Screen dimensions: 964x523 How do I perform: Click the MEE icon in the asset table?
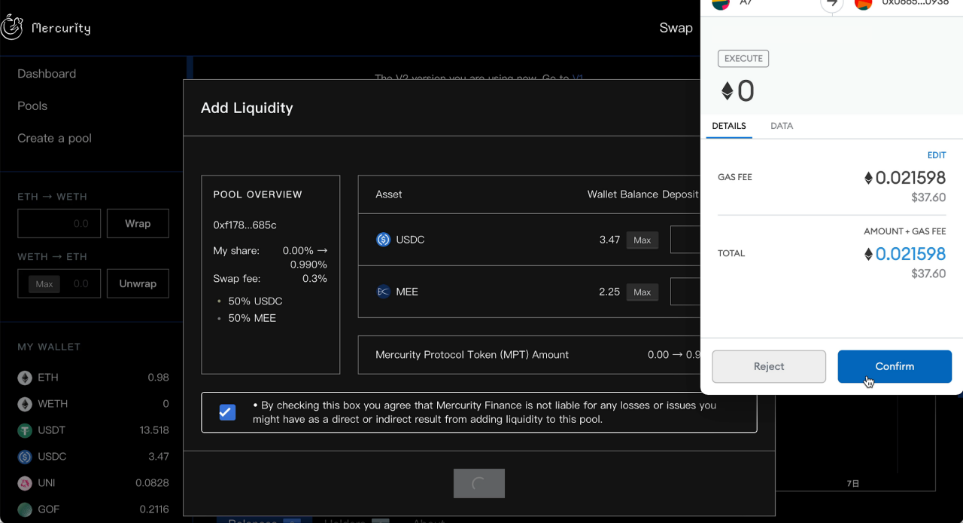tap(383, 292)
